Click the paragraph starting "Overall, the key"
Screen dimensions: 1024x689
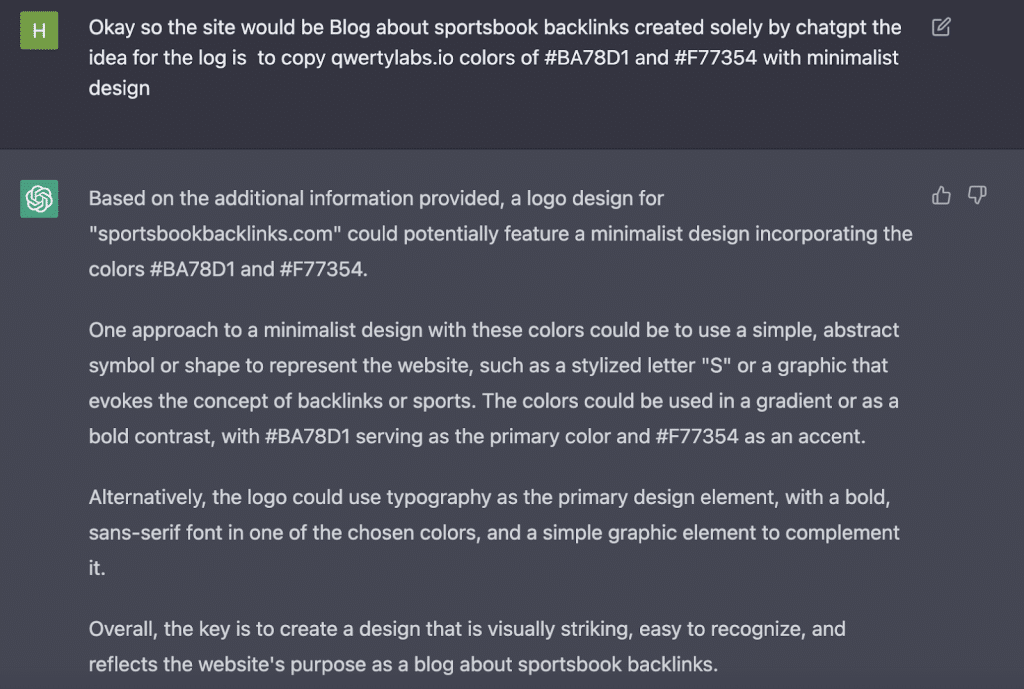point(467,646)
